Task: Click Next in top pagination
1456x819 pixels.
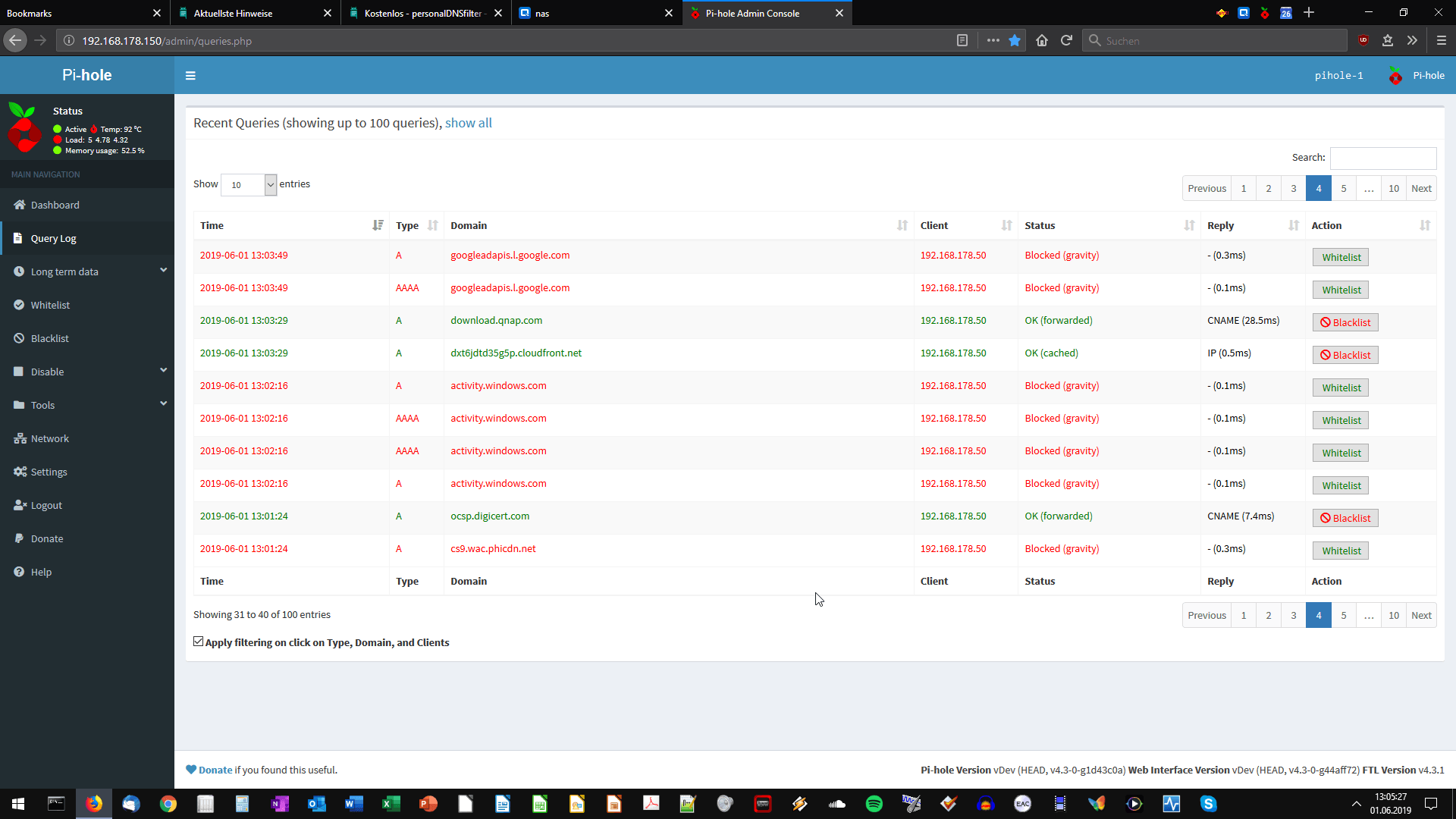Action: (1421, 189)
